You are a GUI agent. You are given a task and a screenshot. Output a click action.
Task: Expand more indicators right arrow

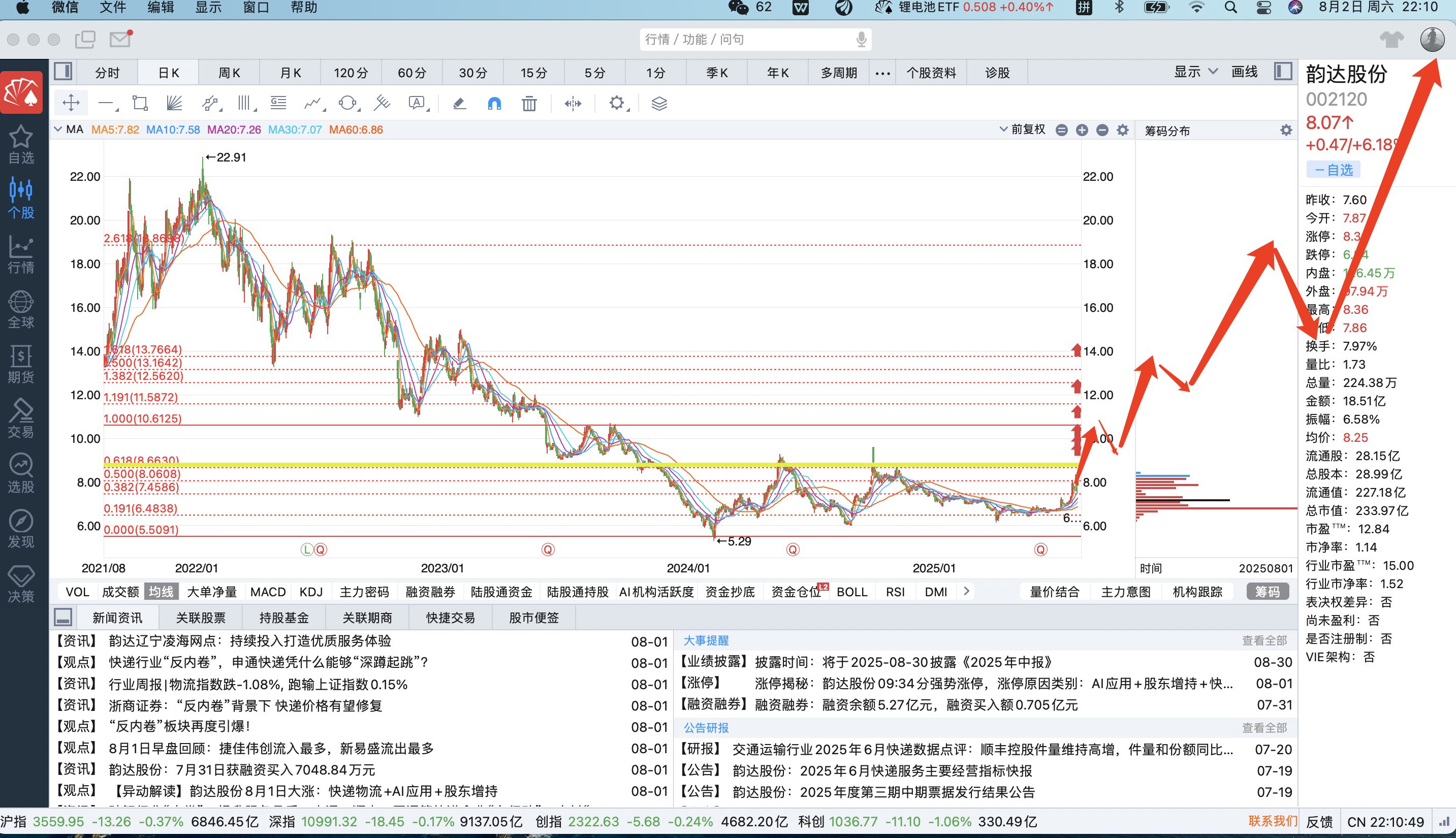pyautogui.click(x=967, y=591)
